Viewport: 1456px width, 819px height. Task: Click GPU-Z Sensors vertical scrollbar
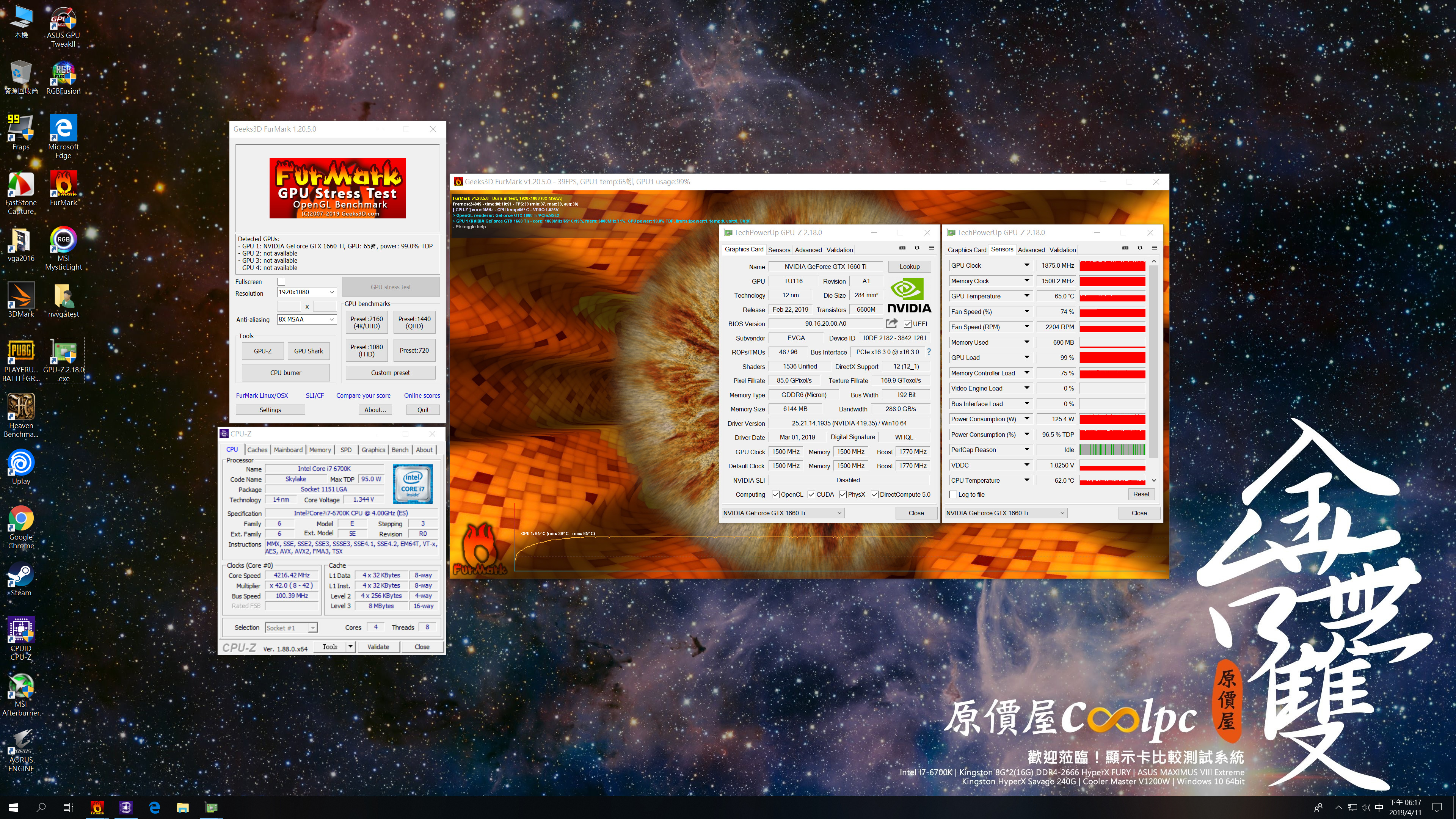1154,371
